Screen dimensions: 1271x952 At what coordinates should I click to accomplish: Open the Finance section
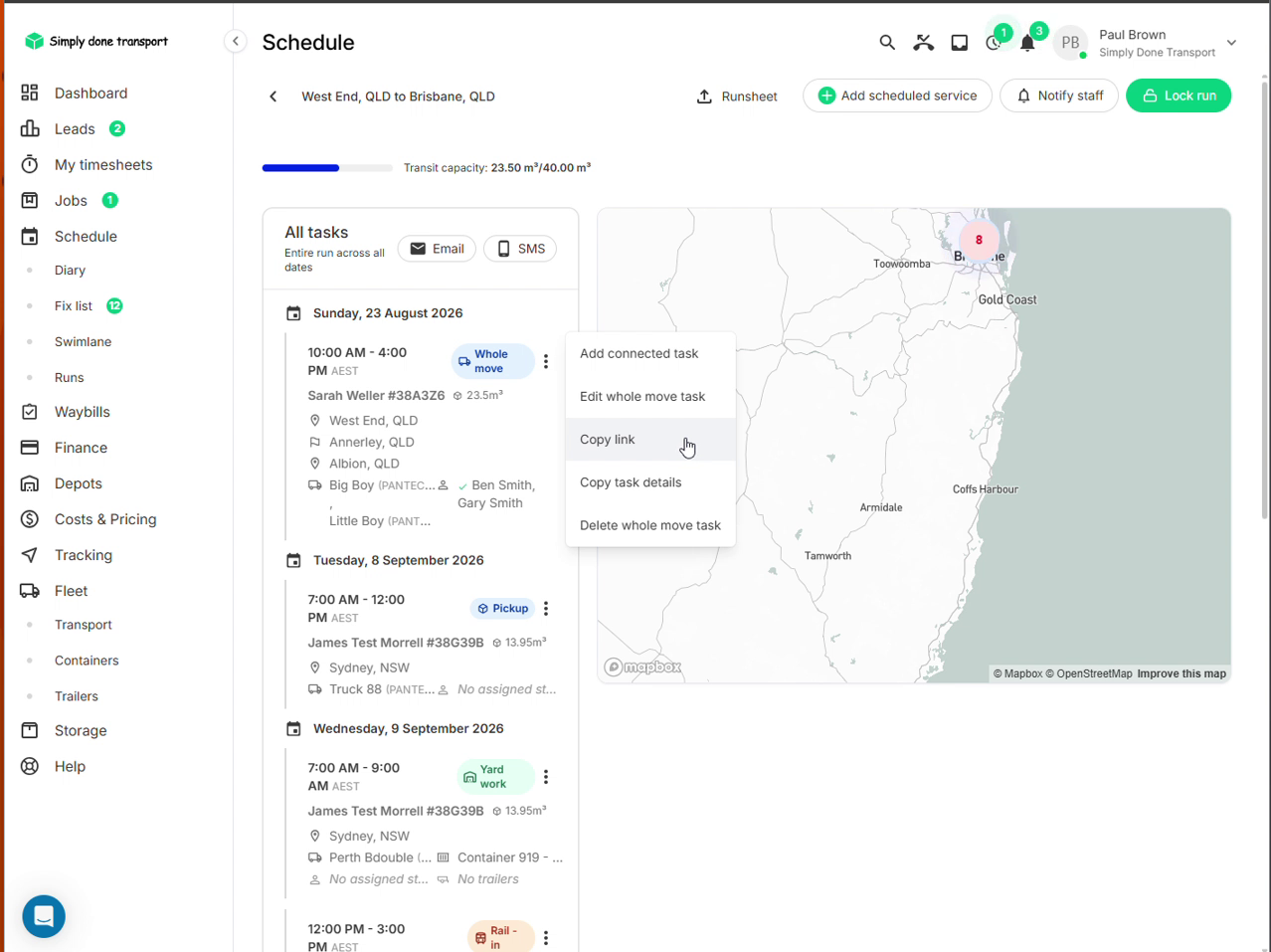coord(81,448)
